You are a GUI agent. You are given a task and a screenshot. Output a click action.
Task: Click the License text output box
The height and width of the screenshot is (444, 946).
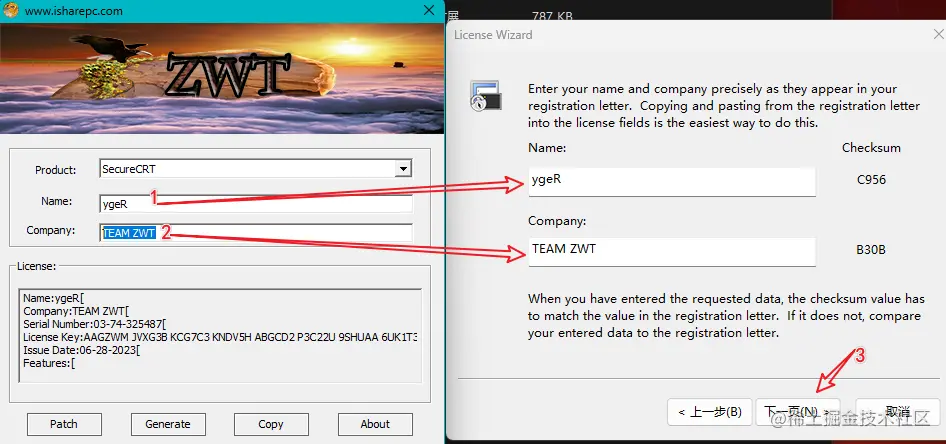pyautogui.click(x=220, y=335)
